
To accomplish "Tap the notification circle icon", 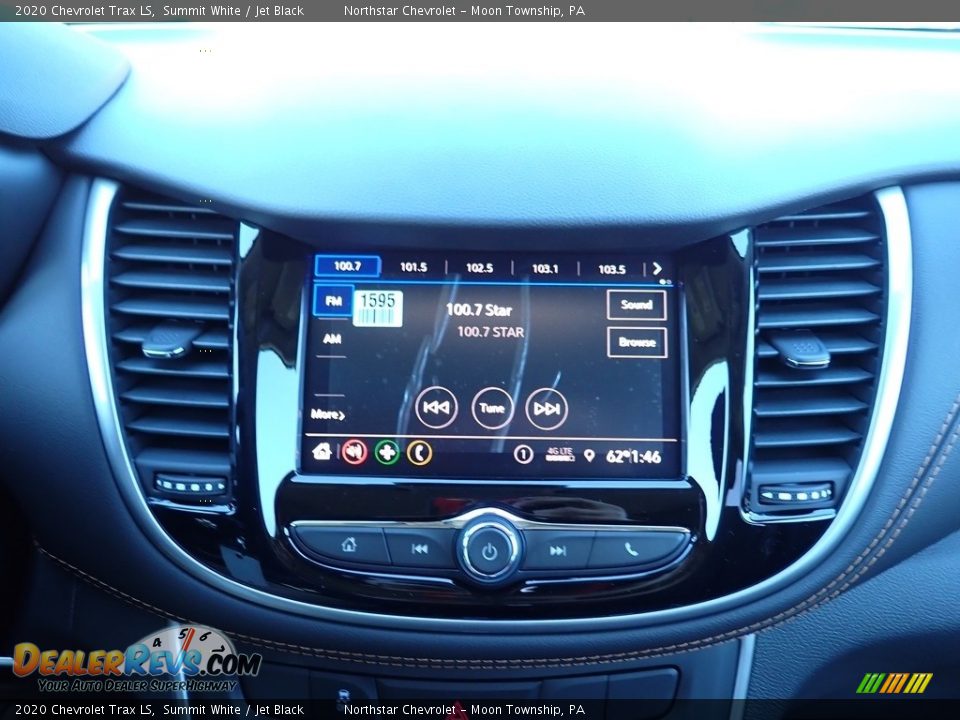I will (523, 452).
